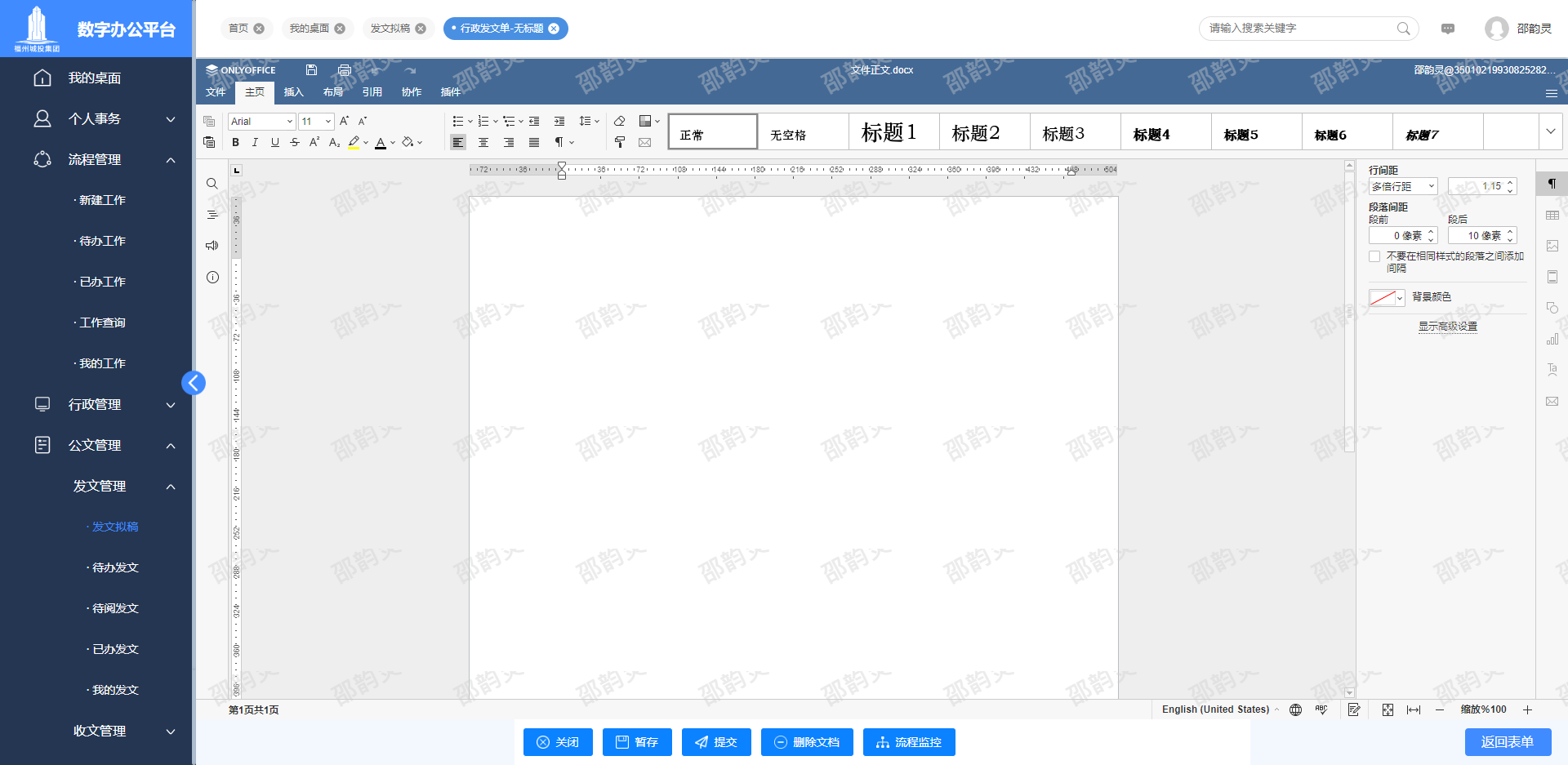This screenshot has height=765, width=1568.
Task: Click the 提交 submit button
Action: [x=716, y=742]
